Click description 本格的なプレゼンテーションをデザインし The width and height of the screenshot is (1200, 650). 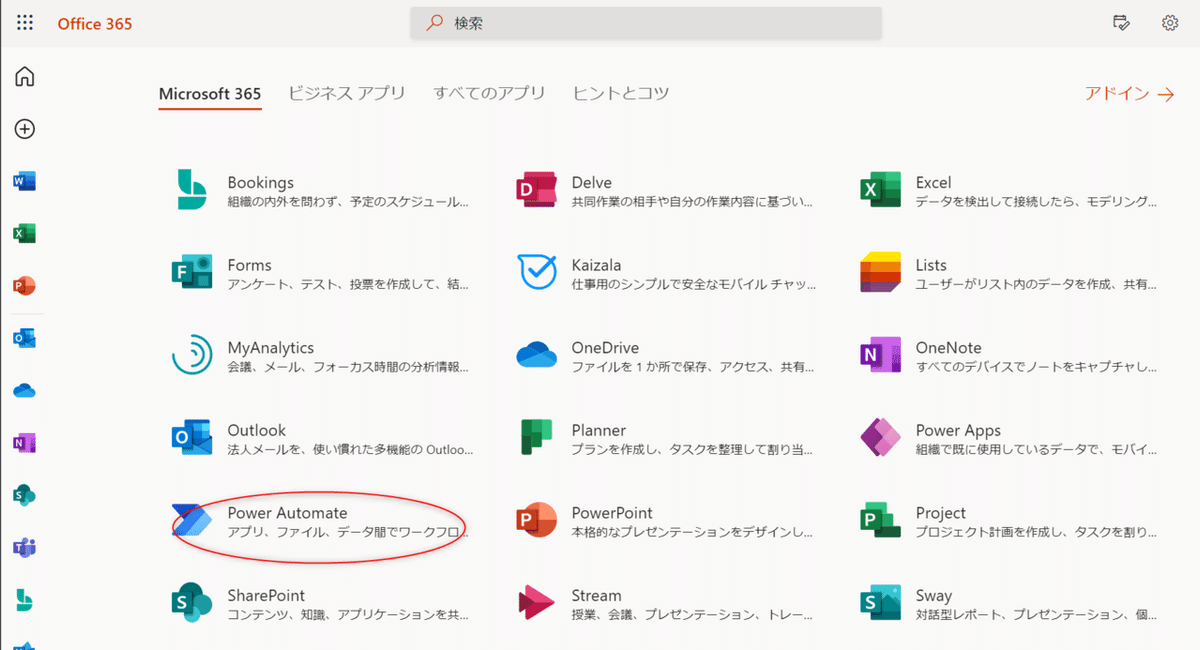pos(693,532)
